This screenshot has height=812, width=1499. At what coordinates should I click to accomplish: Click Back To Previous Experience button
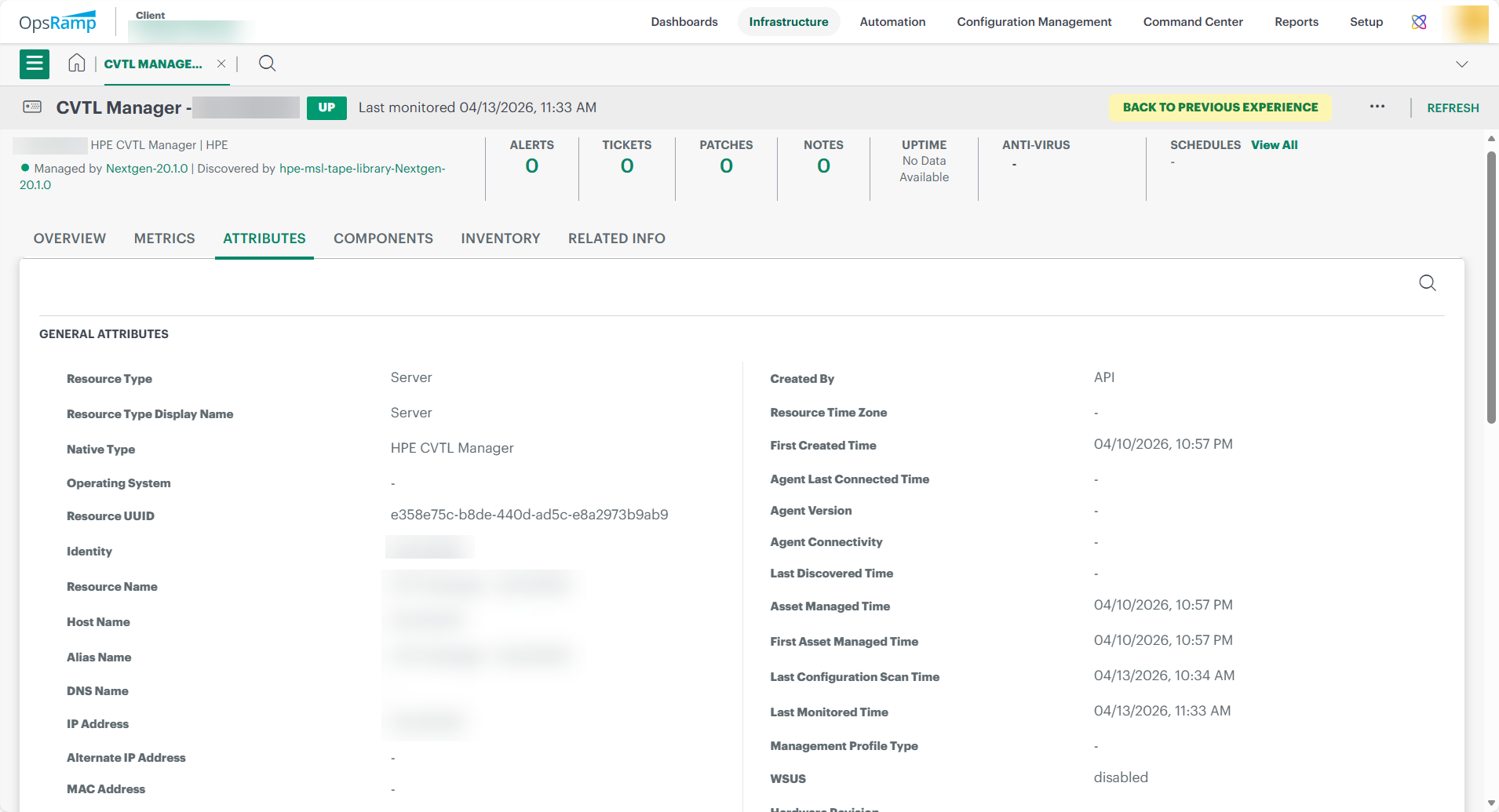click(x=1220, y=107)
